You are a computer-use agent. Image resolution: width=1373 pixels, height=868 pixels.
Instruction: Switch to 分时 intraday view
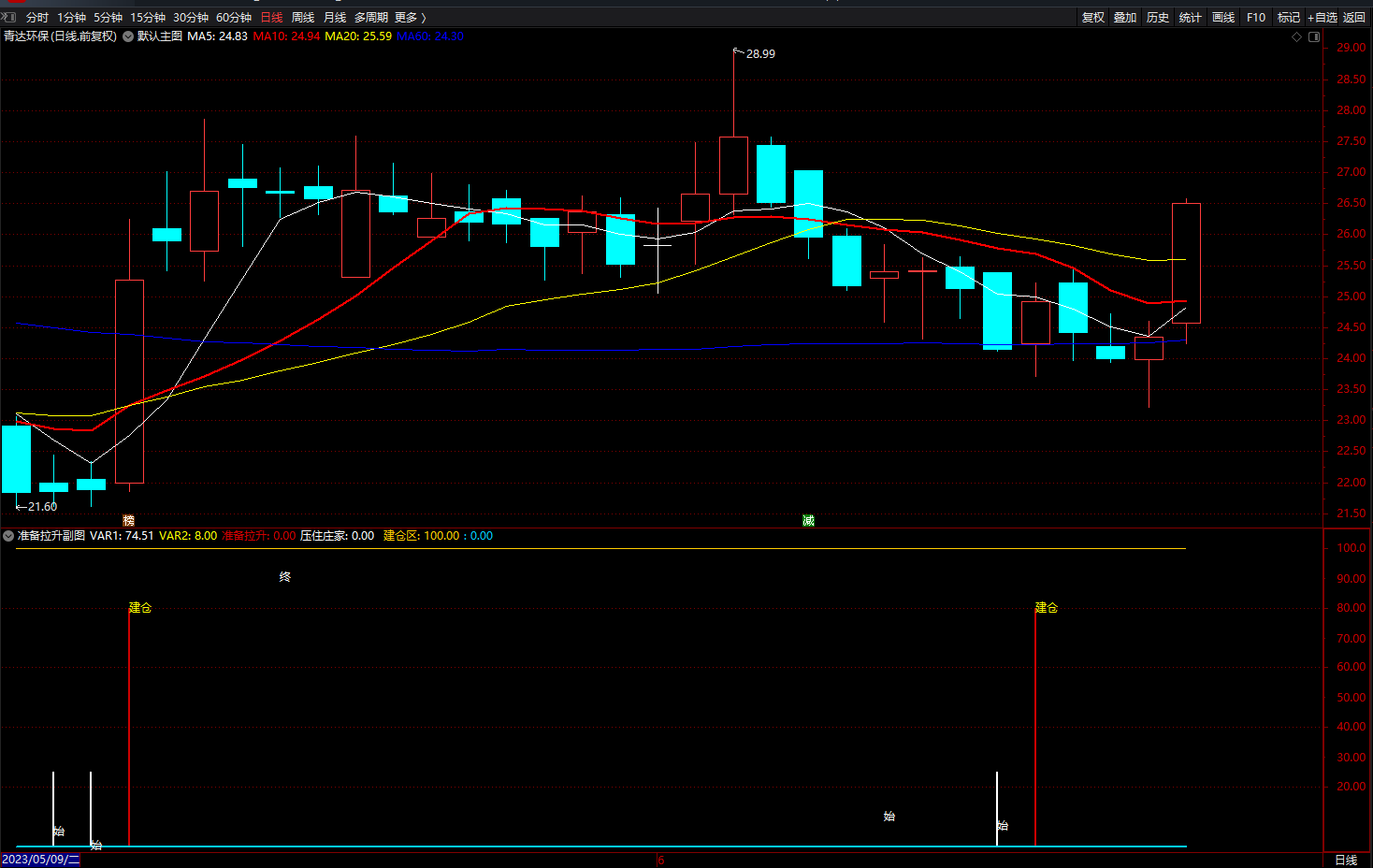37,17
